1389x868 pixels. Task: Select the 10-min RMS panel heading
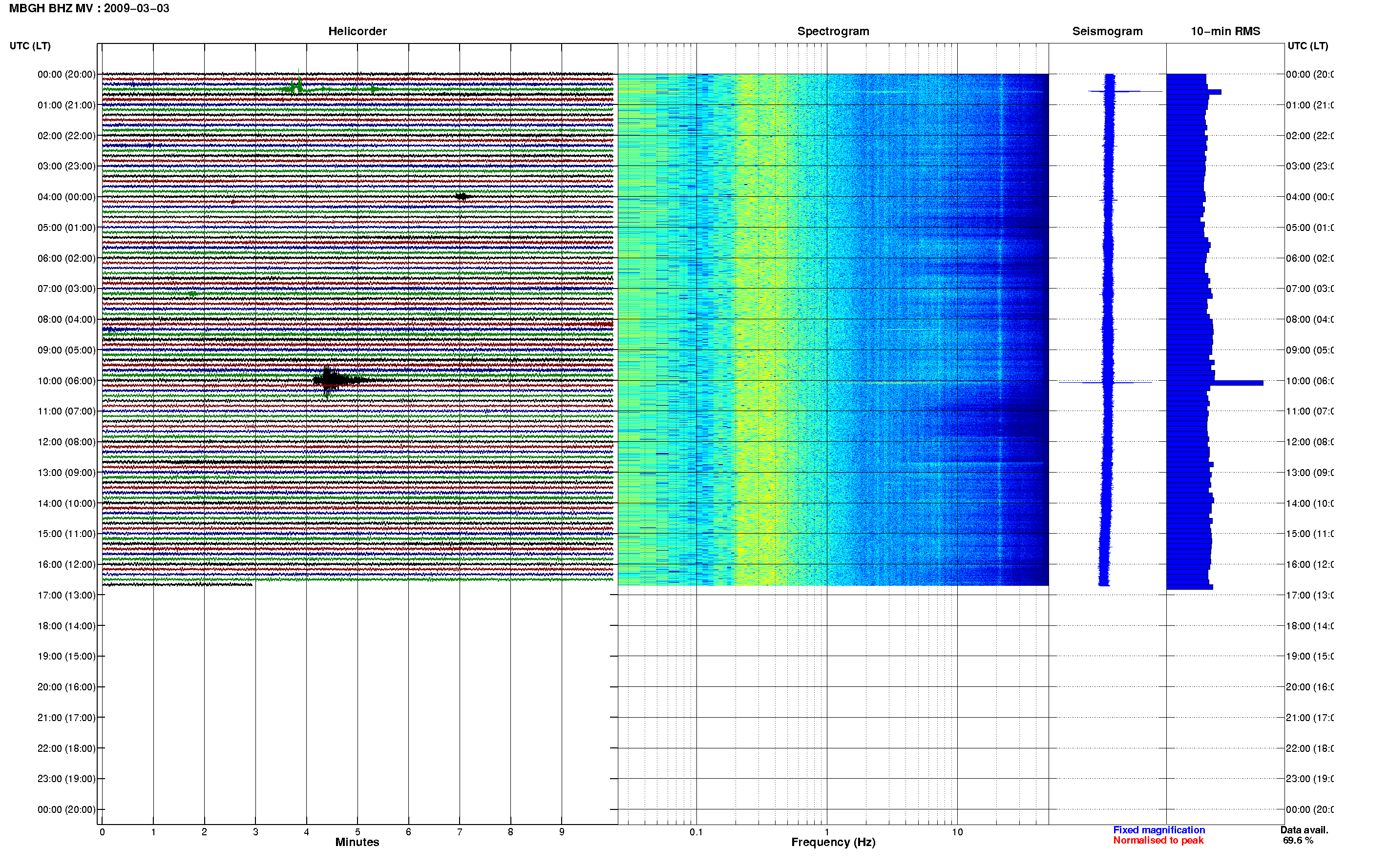[x=1225, y=31]
